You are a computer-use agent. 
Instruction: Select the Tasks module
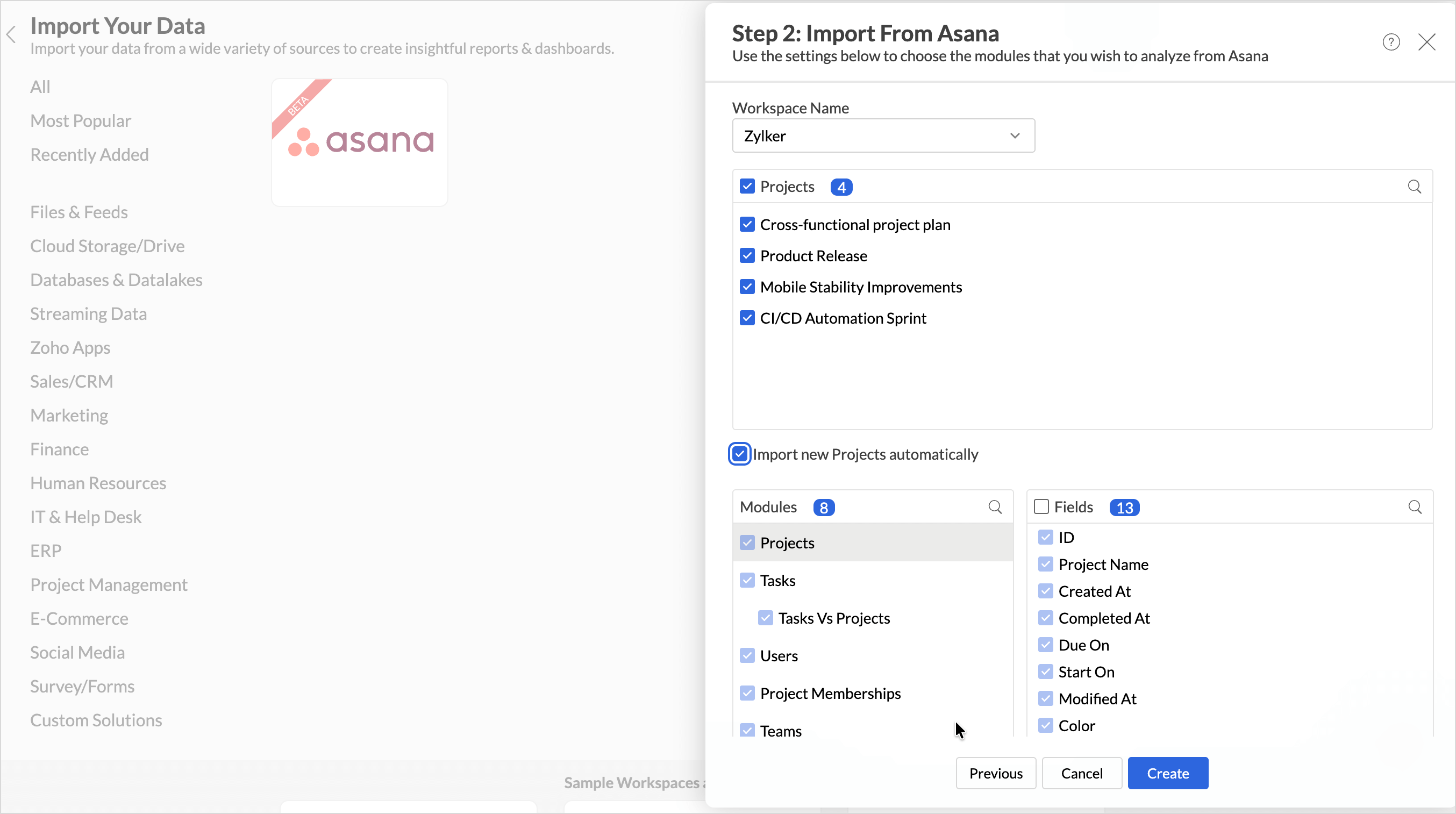point(778,581)
